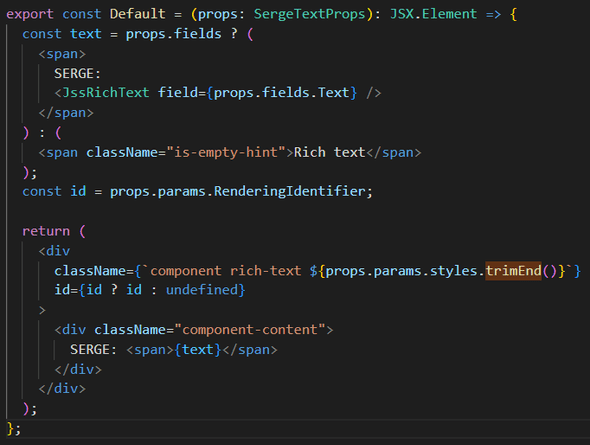Click the export keyword on first line
The image size is (590, 445).
pos(30,14)
